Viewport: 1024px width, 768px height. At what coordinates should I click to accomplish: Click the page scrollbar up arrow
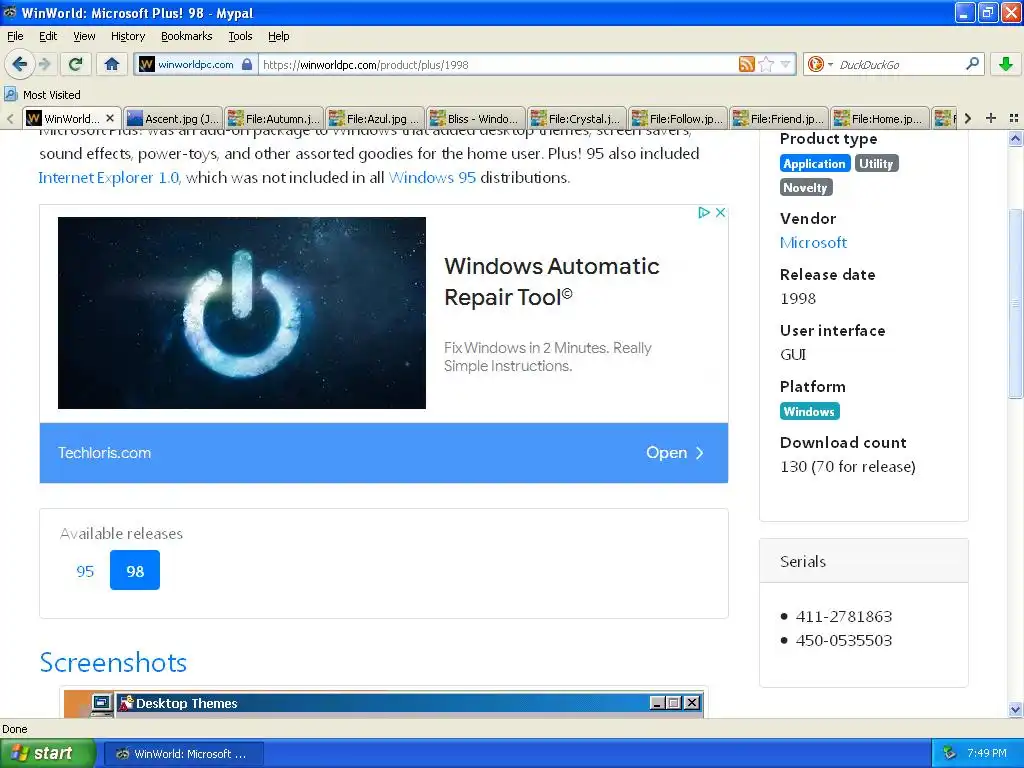click(1015, 138)
